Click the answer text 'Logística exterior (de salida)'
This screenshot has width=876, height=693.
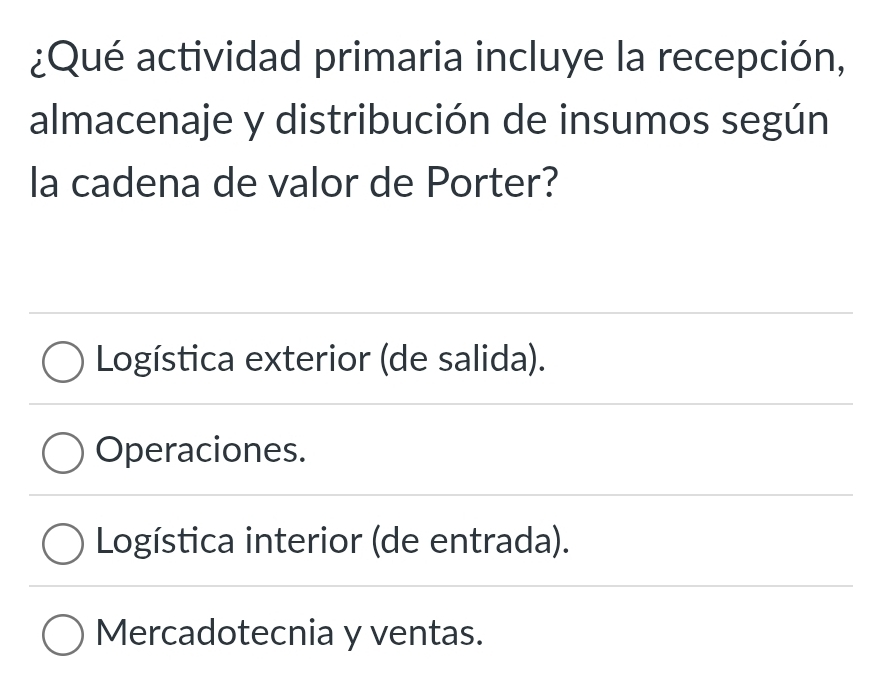(x=320, y=359)
